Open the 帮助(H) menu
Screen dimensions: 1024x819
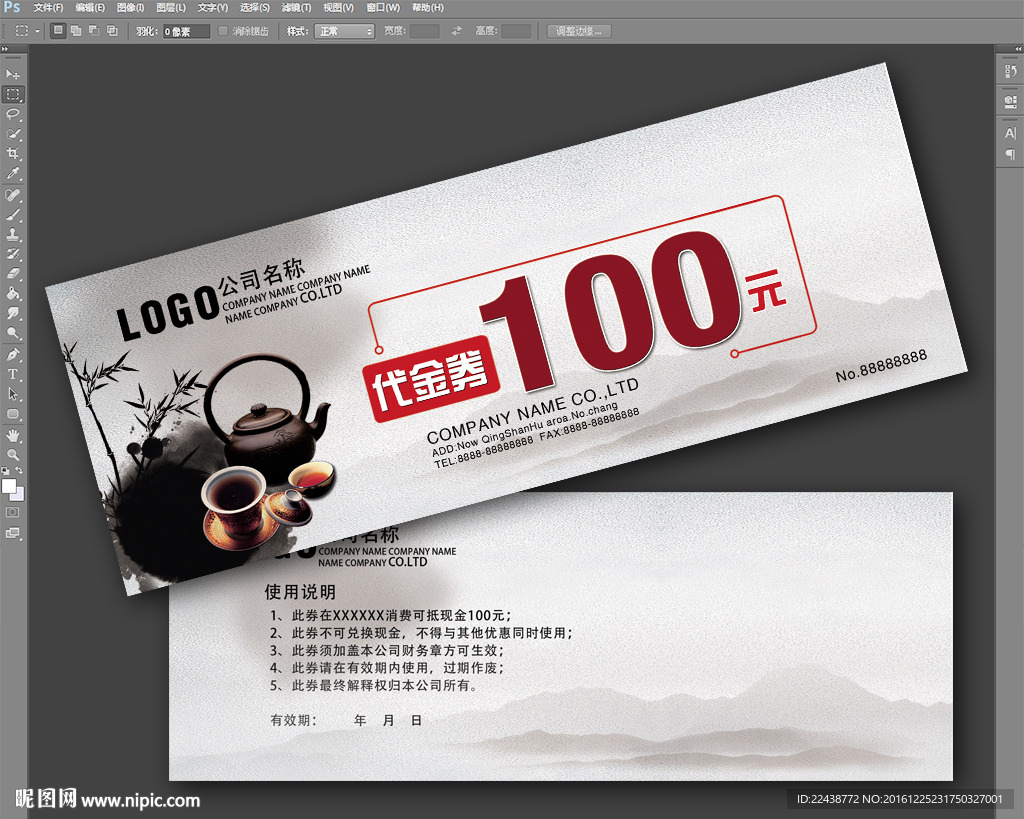point(428,8)
